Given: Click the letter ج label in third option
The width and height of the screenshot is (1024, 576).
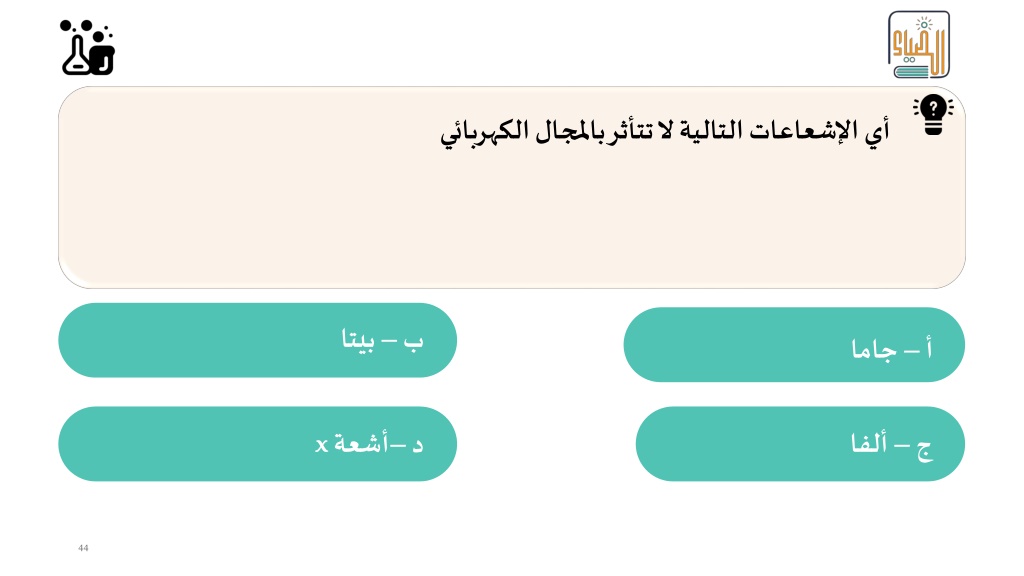Looking at the screenshot, I should click(x=925, y=450).
